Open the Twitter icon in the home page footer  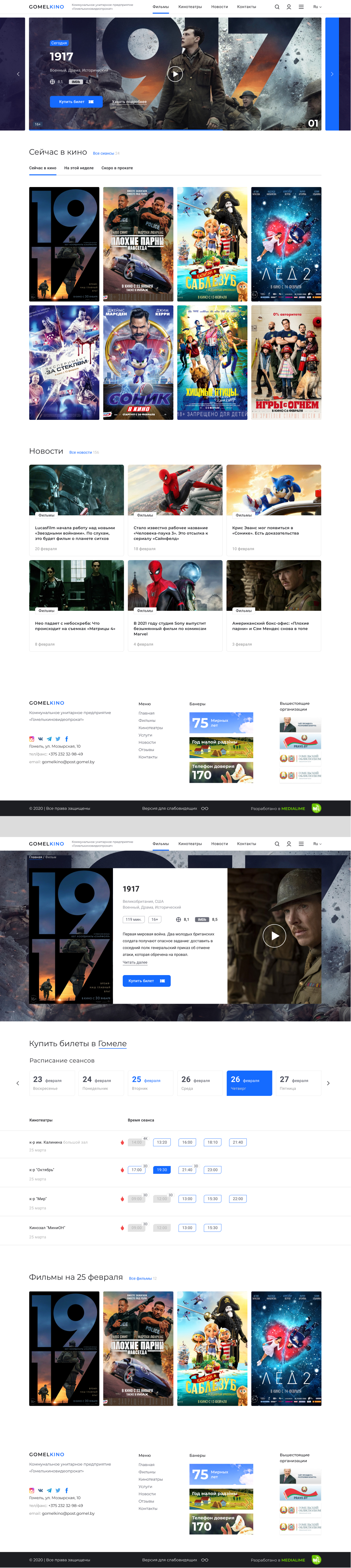(58, 739)
